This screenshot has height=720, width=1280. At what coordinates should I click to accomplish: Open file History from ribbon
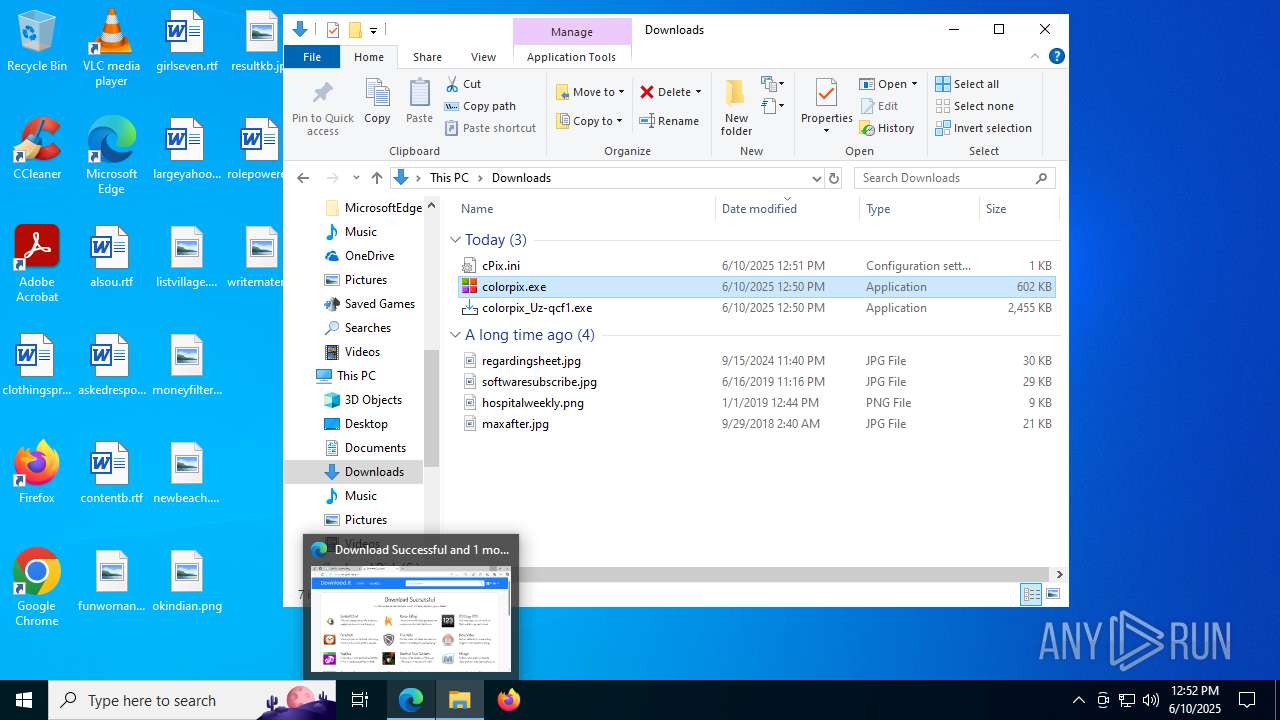(886, 128)
